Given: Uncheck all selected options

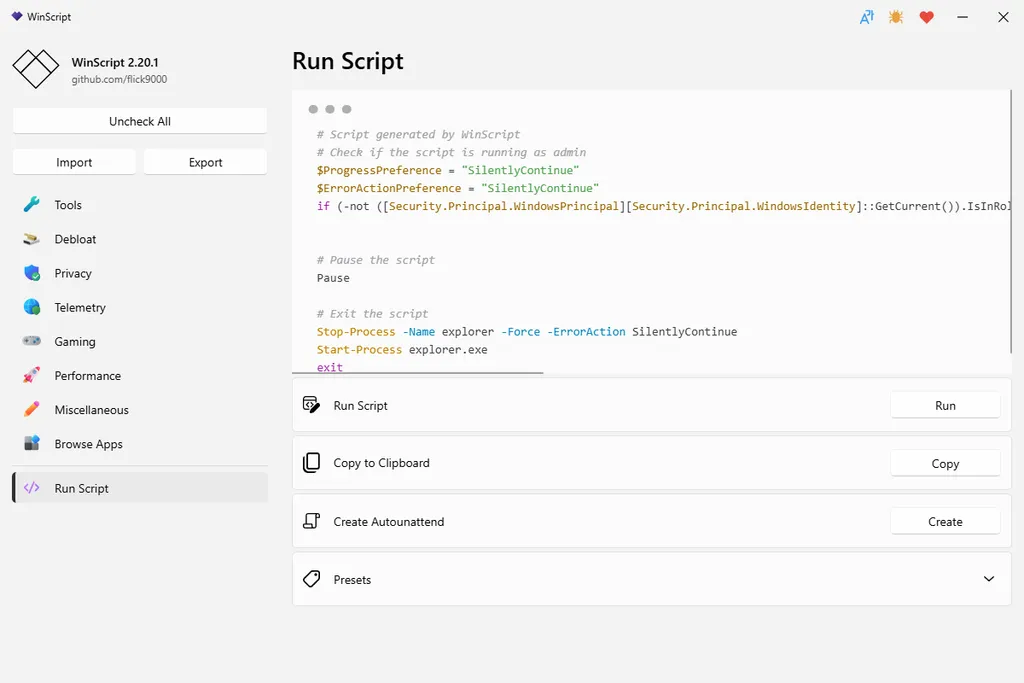Looking at the screenshot, I should coord(140,121).
